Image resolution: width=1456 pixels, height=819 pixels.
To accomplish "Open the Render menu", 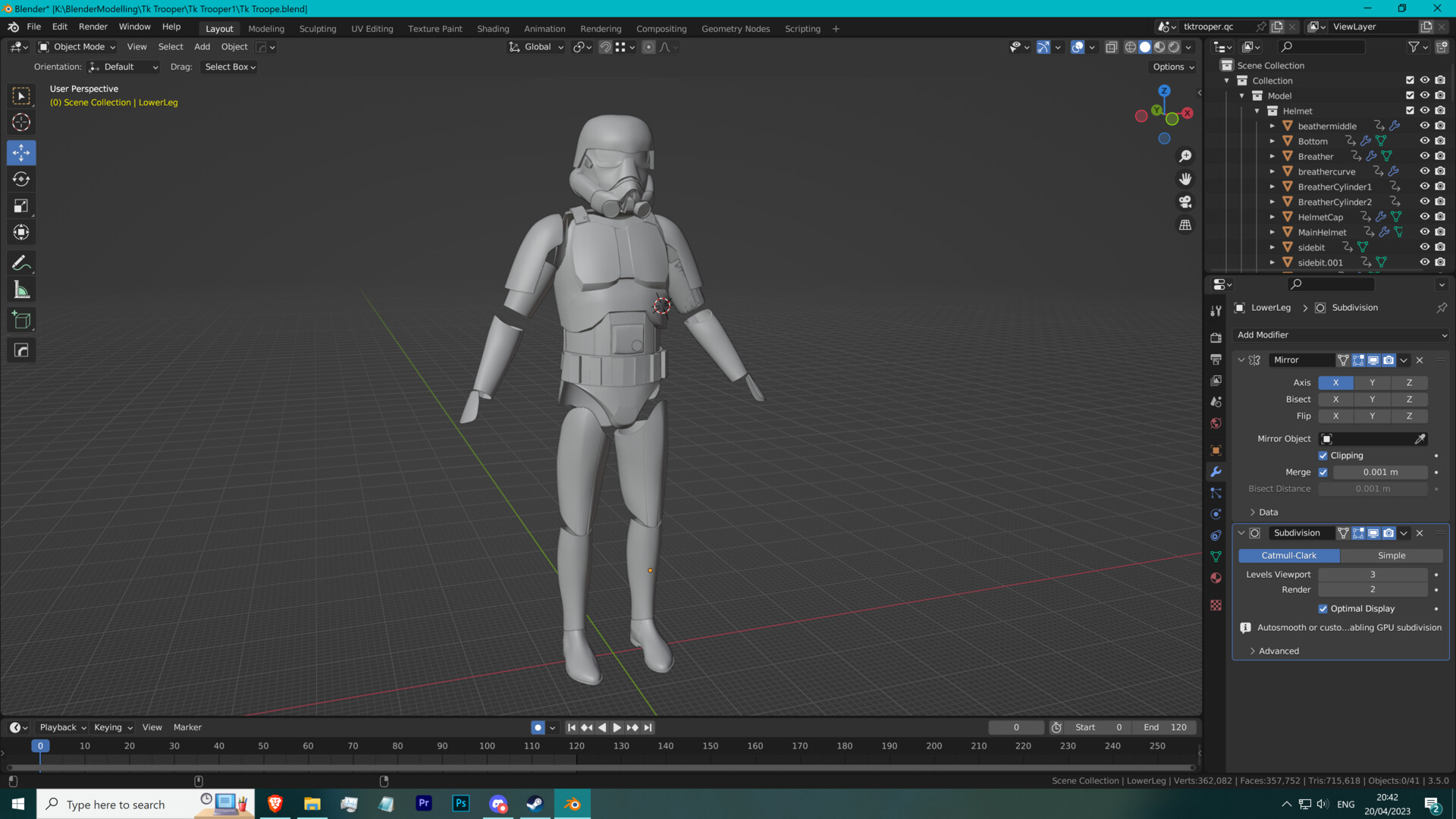I will click(x=93, y=27).
